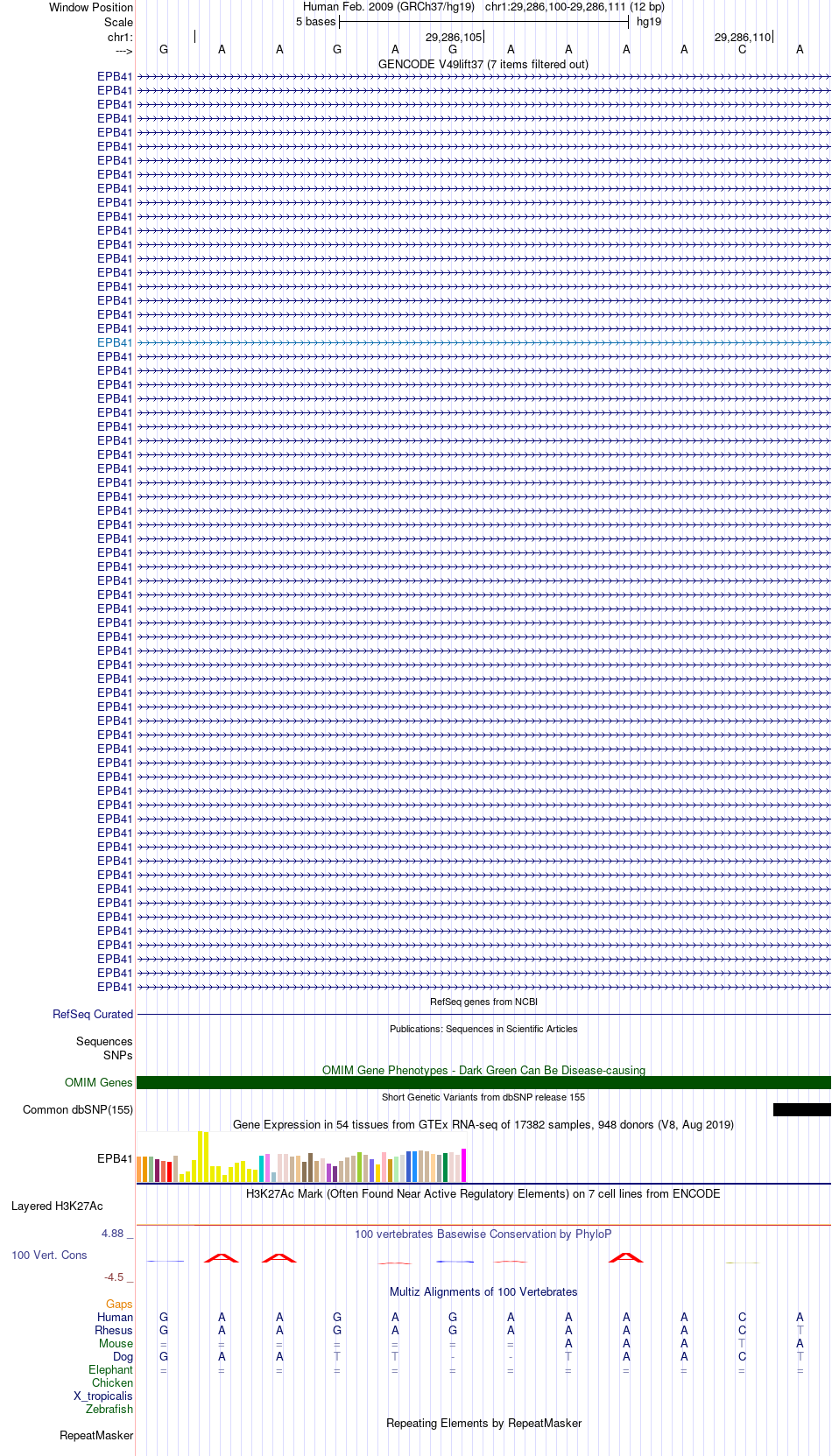Click the C base in Human alignment row
The image size is (832, 1456).
click(742, 1318)
